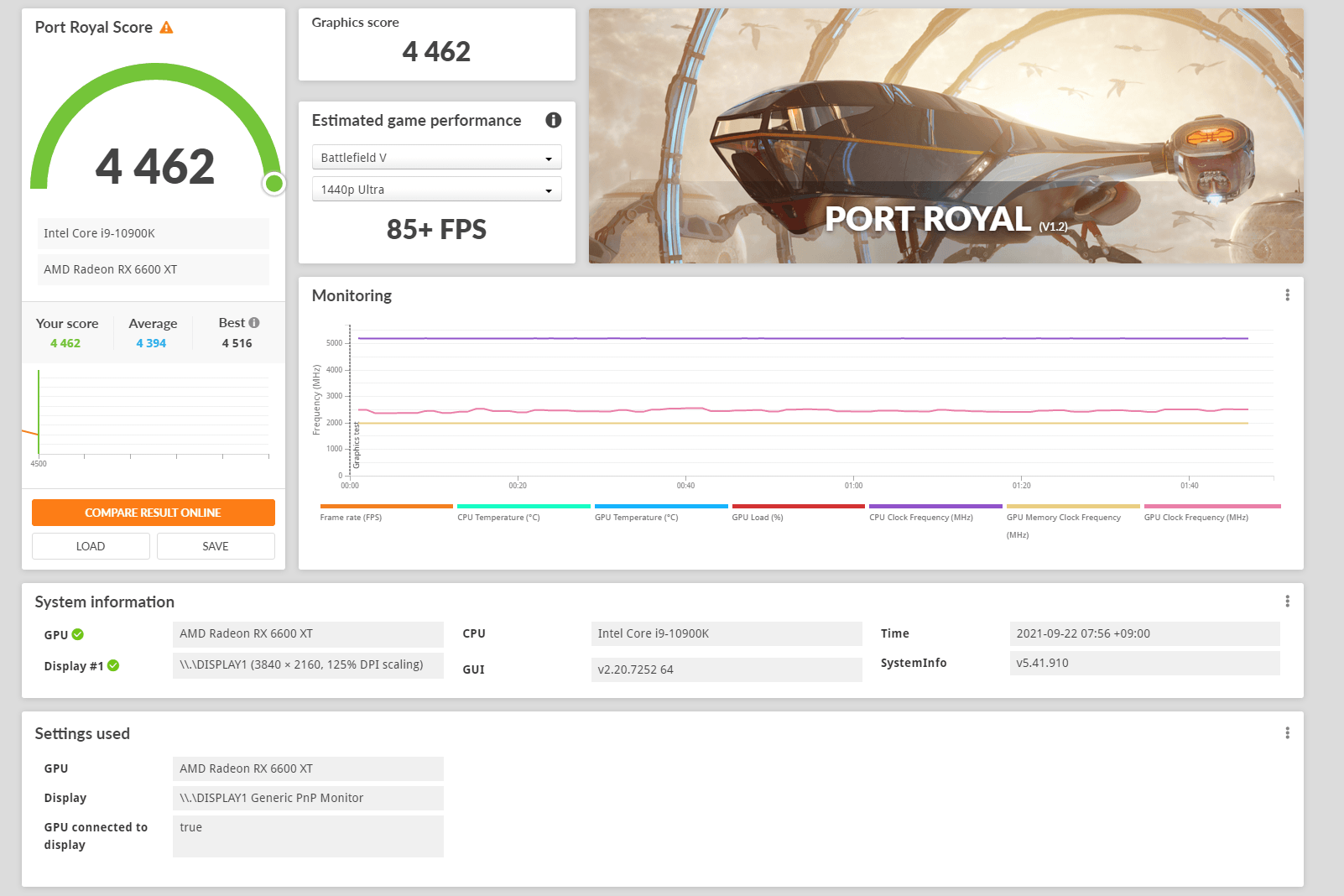Click the Average score value 4 394
Screen dimensions: 1344x896
pos(151,343)
